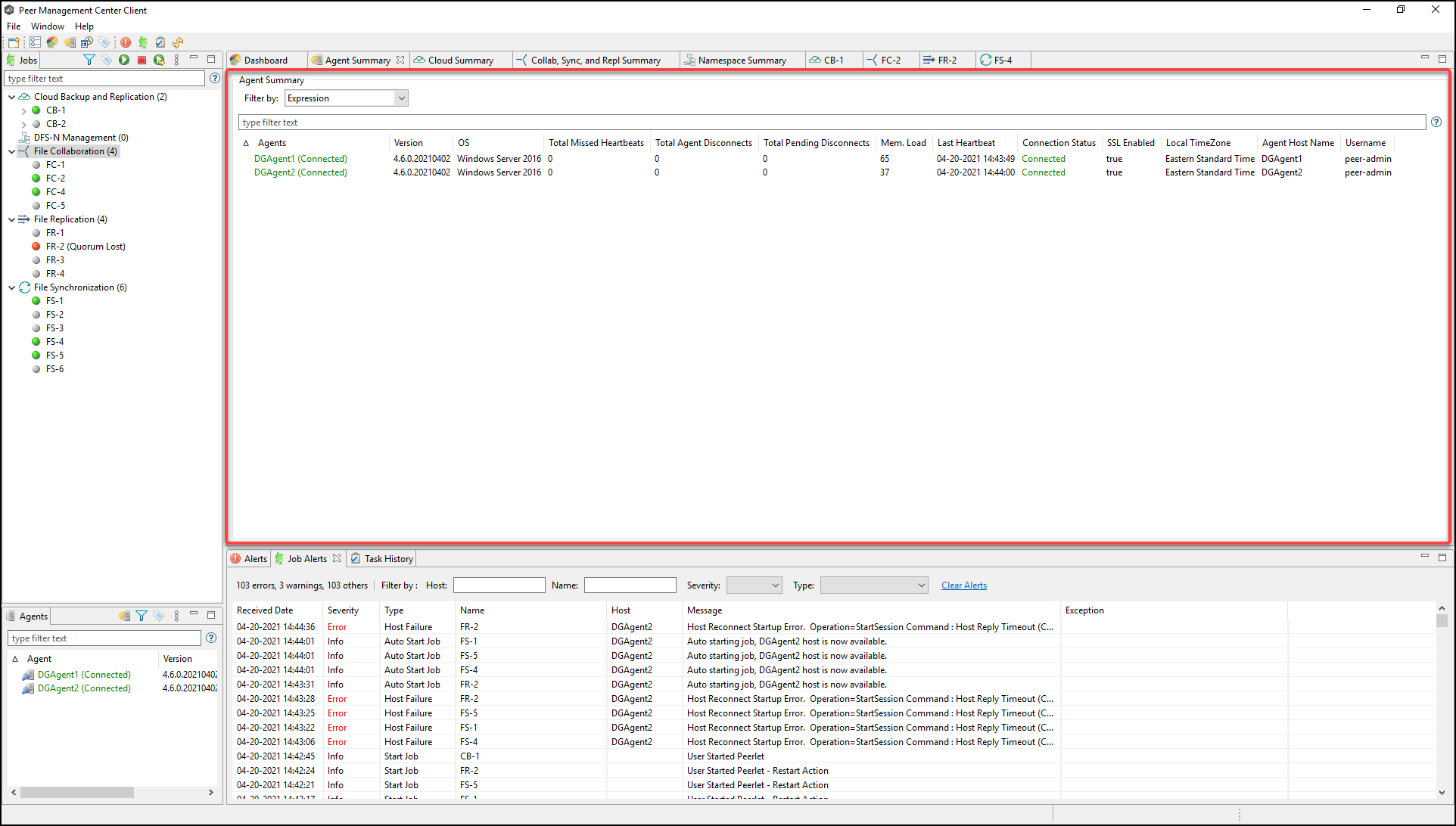Switch to the Cloud Summary tab

[x=460, y=60]
